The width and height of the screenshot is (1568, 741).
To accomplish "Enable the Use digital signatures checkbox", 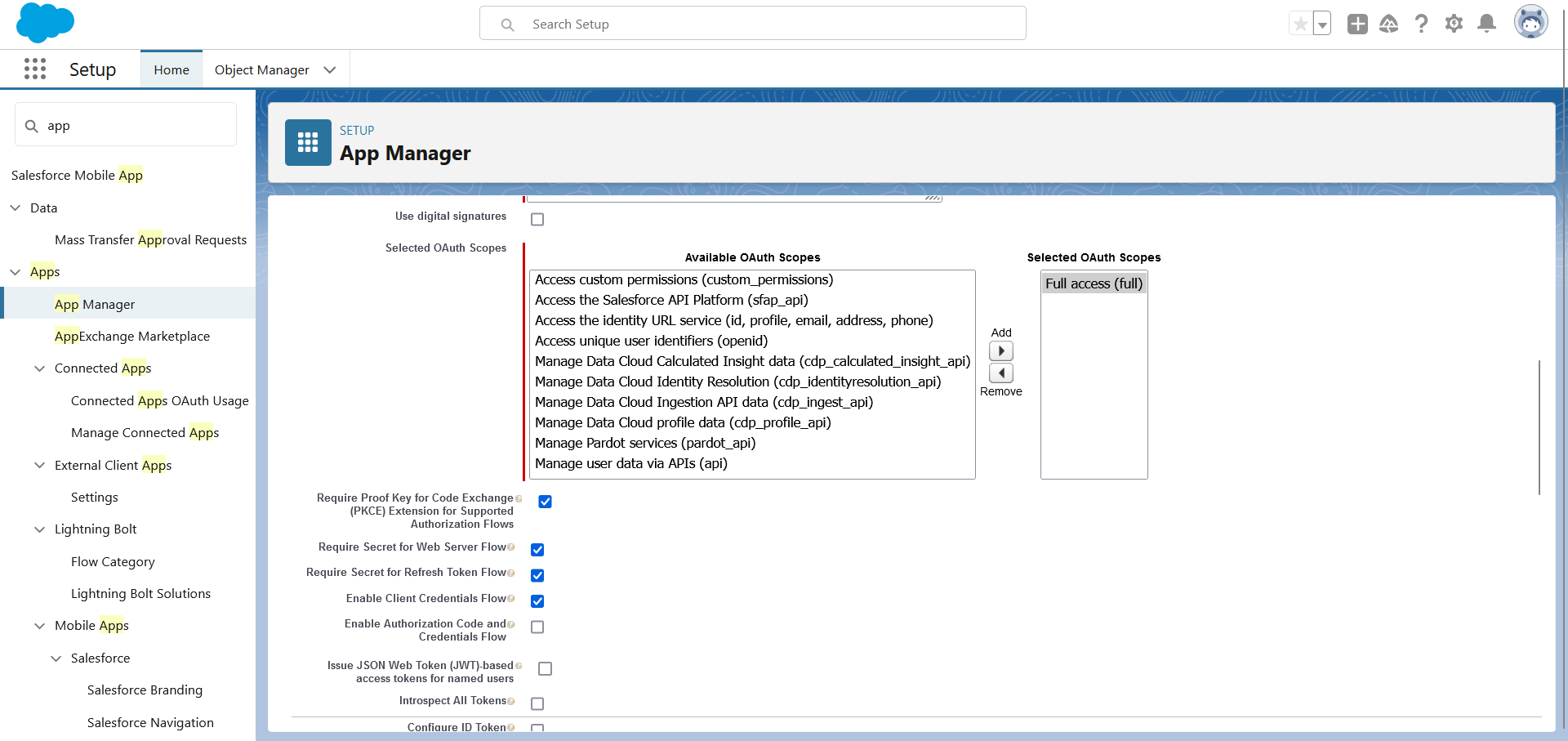I will tap(537, 219).
